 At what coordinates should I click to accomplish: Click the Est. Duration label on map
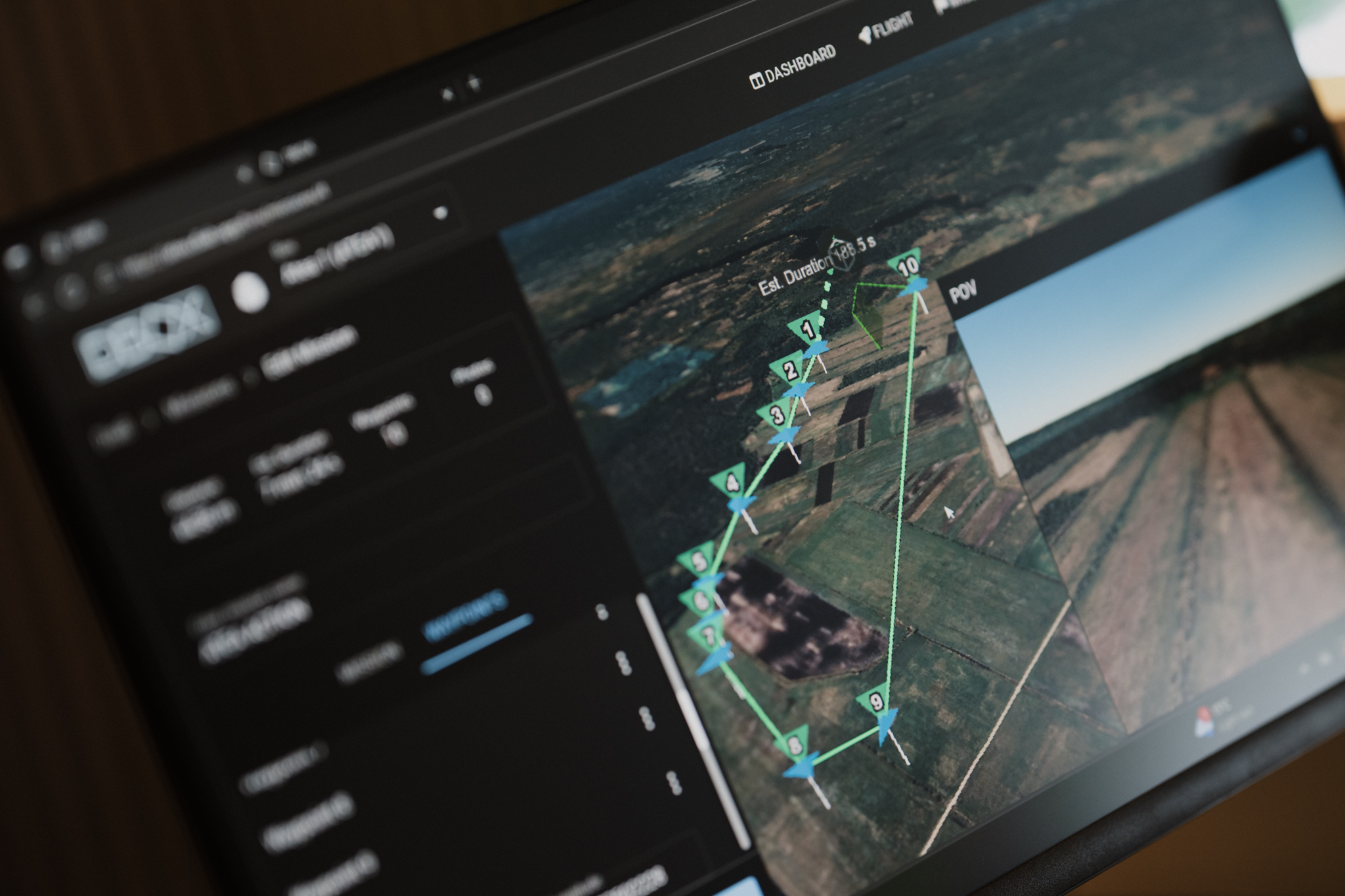pyautogui.click(x=793, y=278)
